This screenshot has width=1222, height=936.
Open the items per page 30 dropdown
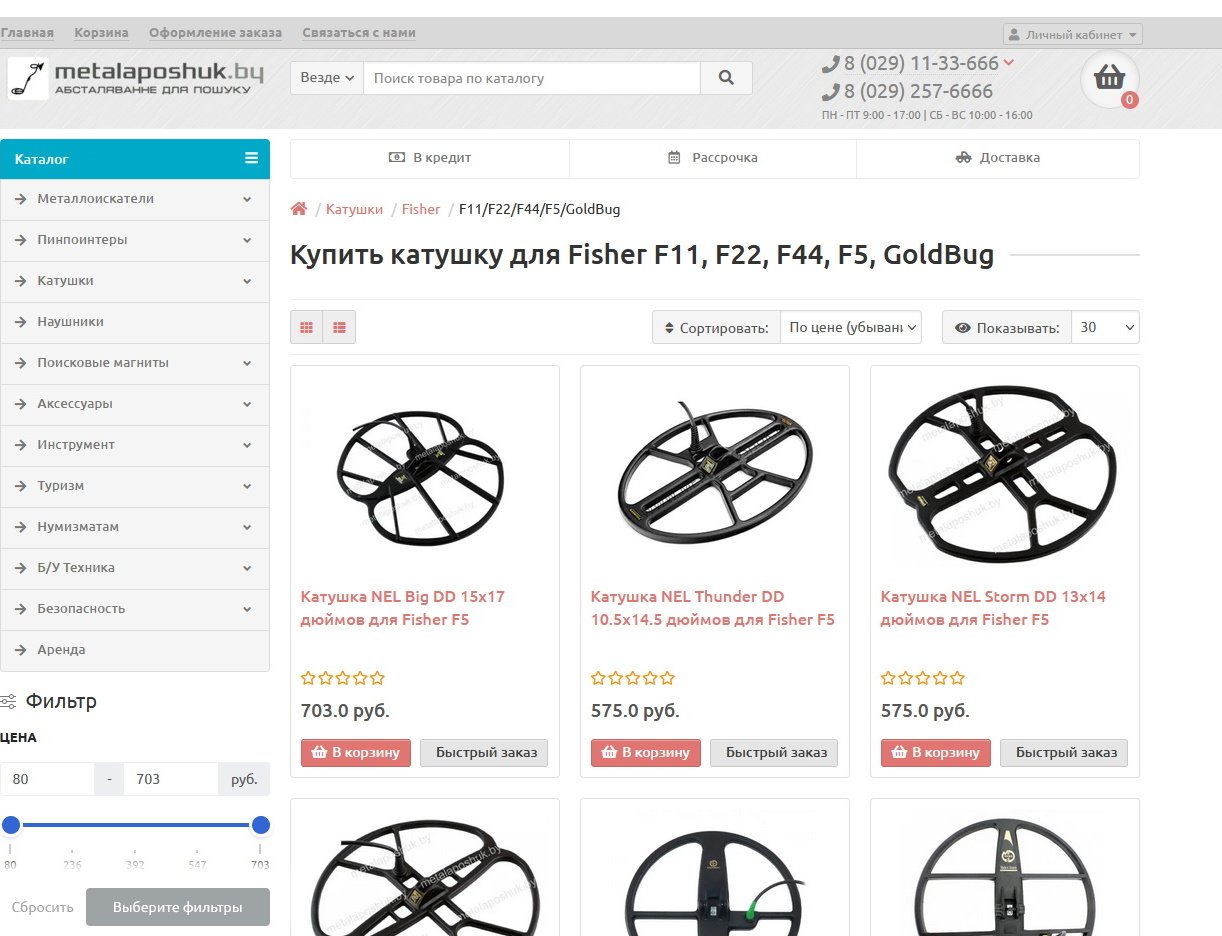(1105, 328)
